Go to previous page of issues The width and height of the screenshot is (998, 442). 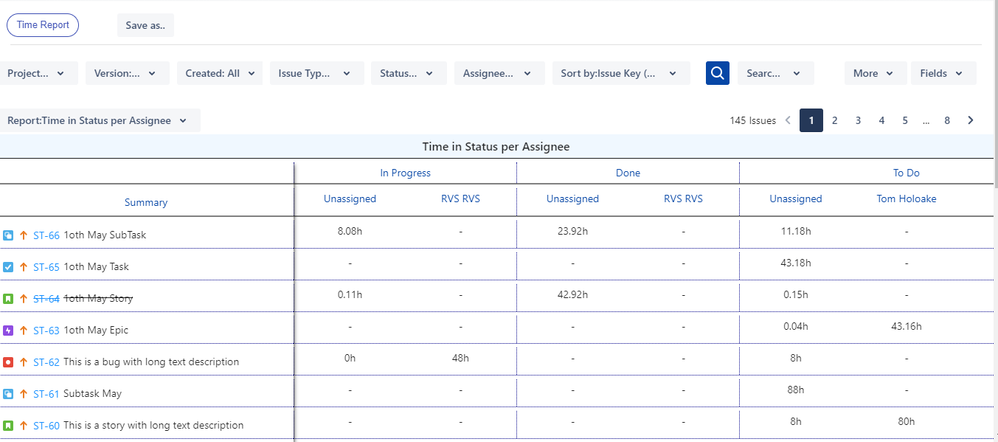pos(788,121)
